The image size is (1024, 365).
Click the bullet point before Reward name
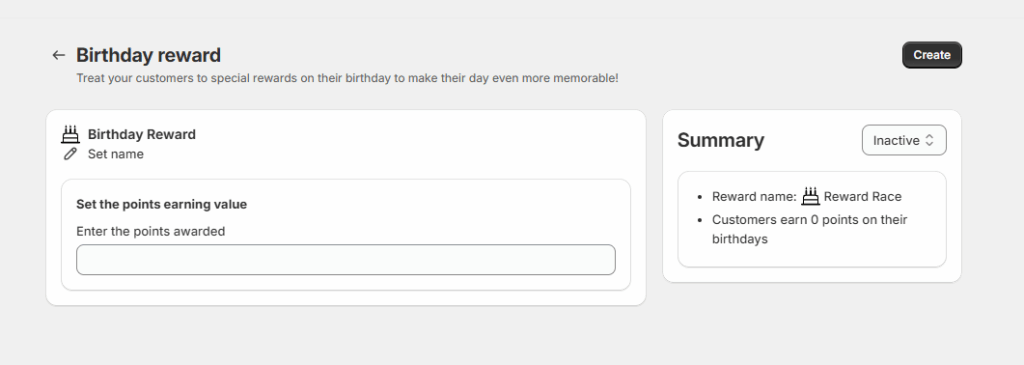[700, 197]
